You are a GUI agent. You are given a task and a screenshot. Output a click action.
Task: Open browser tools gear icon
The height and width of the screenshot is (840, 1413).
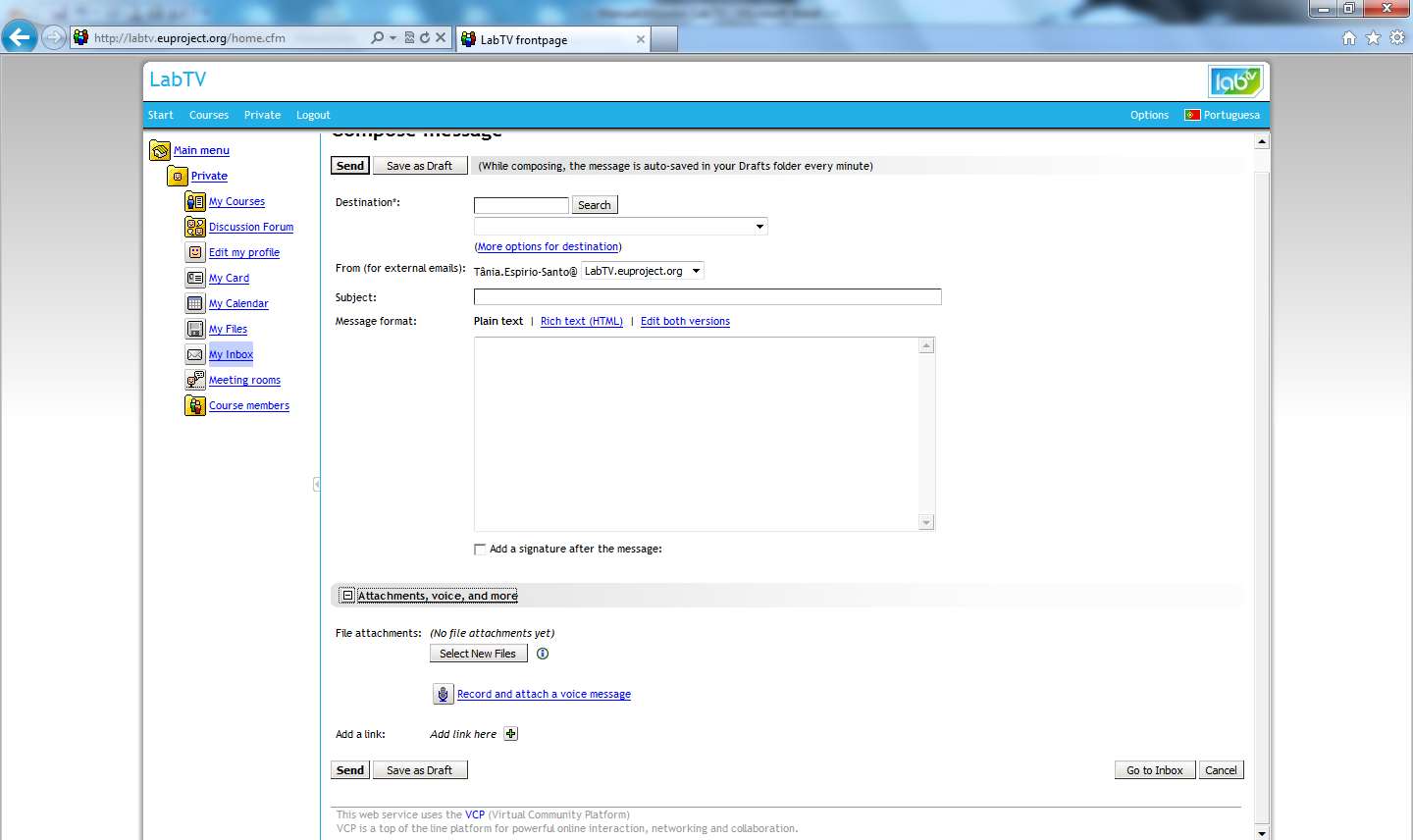[1396, 38]
